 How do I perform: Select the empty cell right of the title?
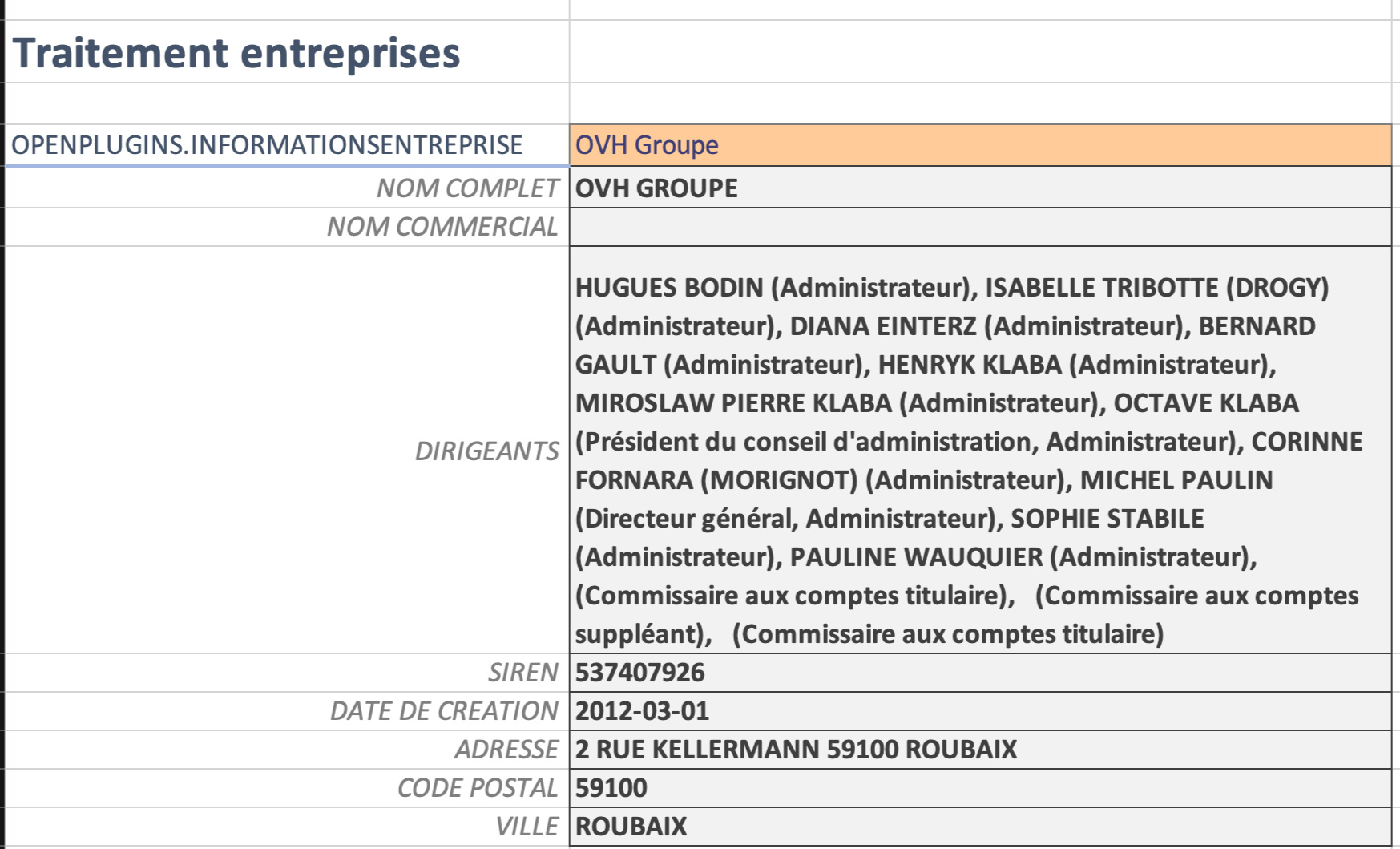point(980,52)
